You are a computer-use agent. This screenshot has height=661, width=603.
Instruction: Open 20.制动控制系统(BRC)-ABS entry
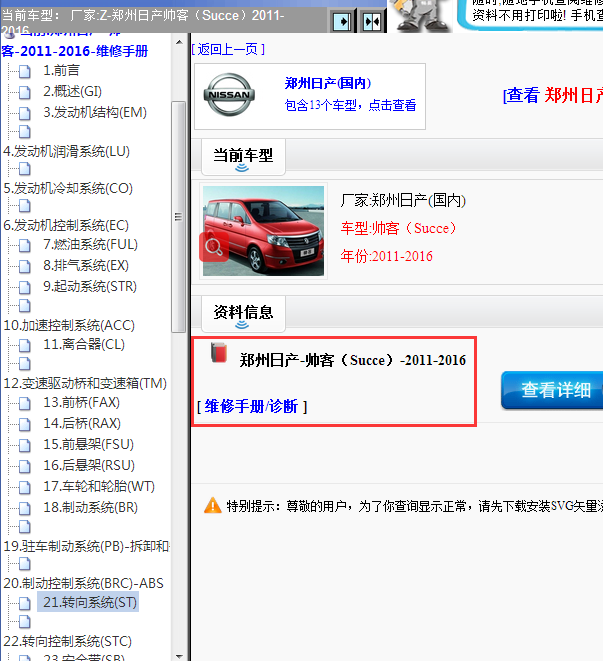[83, 583]
